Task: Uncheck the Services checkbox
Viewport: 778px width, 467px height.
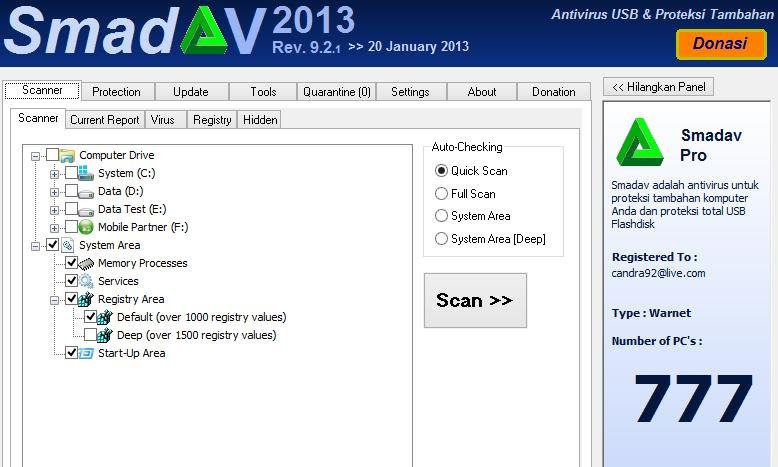Action: click(71, 280)
